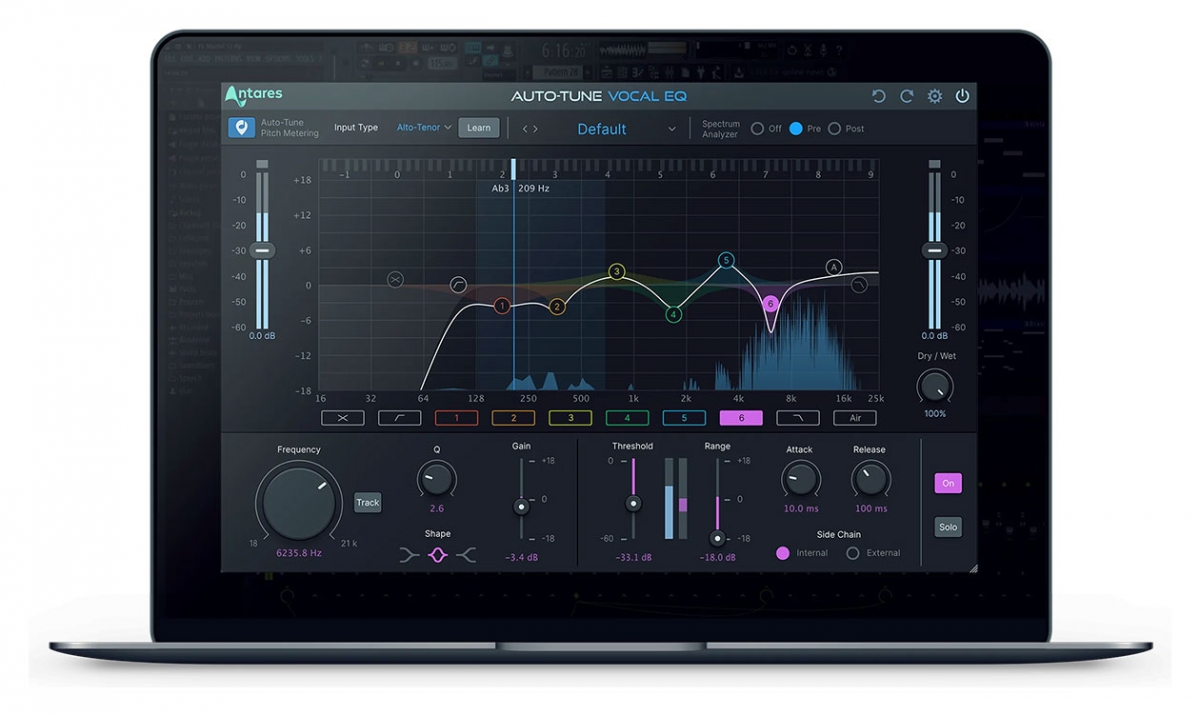
Task: Click the Release knob
Action: [x=870, y=480]
